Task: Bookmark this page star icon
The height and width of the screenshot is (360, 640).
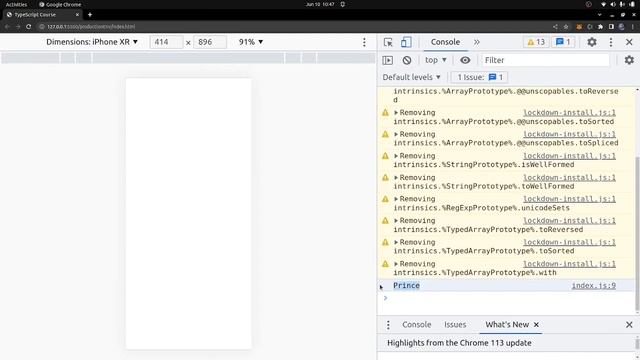Action: tap(566, 27)
